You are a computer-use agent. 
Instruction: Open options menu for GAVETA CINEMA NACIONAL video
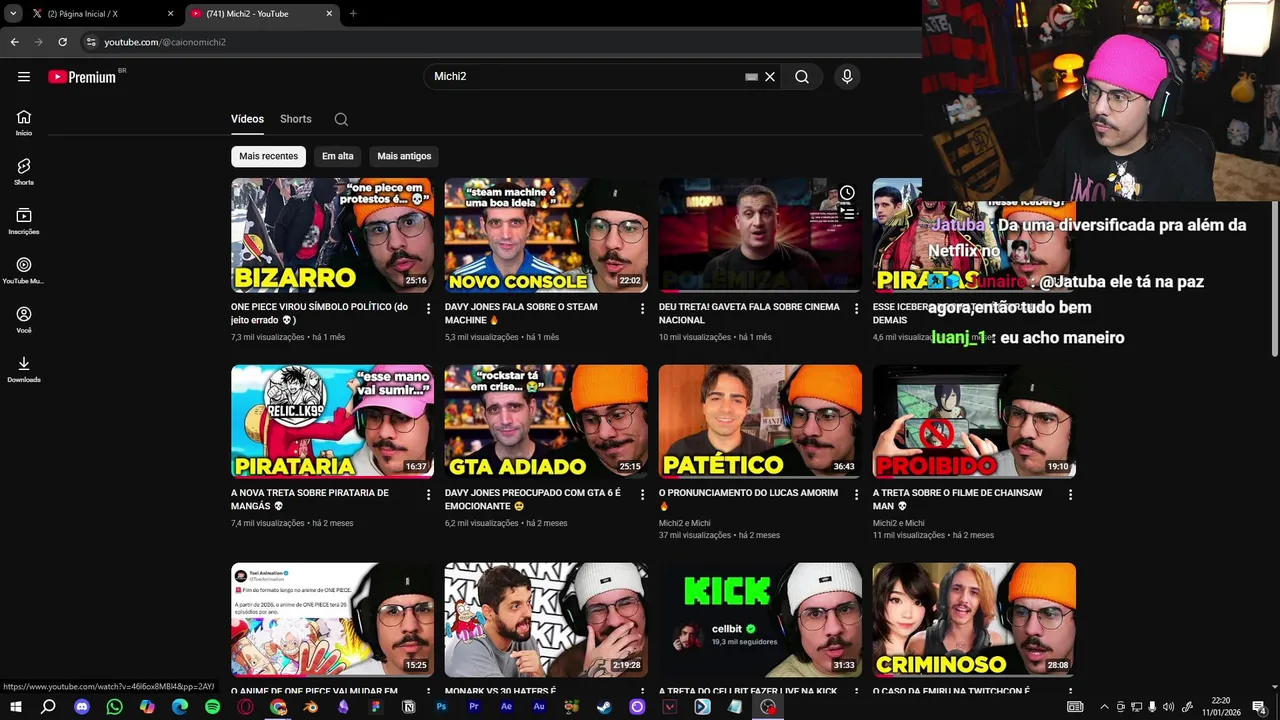[856, 309]
